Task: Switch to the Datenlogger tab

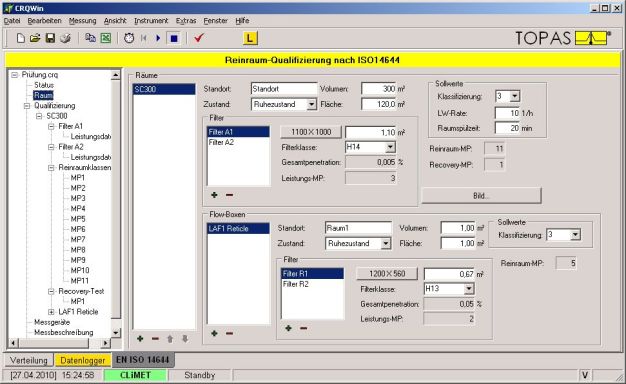Action: pyautogui.click(x=82, y=360)
